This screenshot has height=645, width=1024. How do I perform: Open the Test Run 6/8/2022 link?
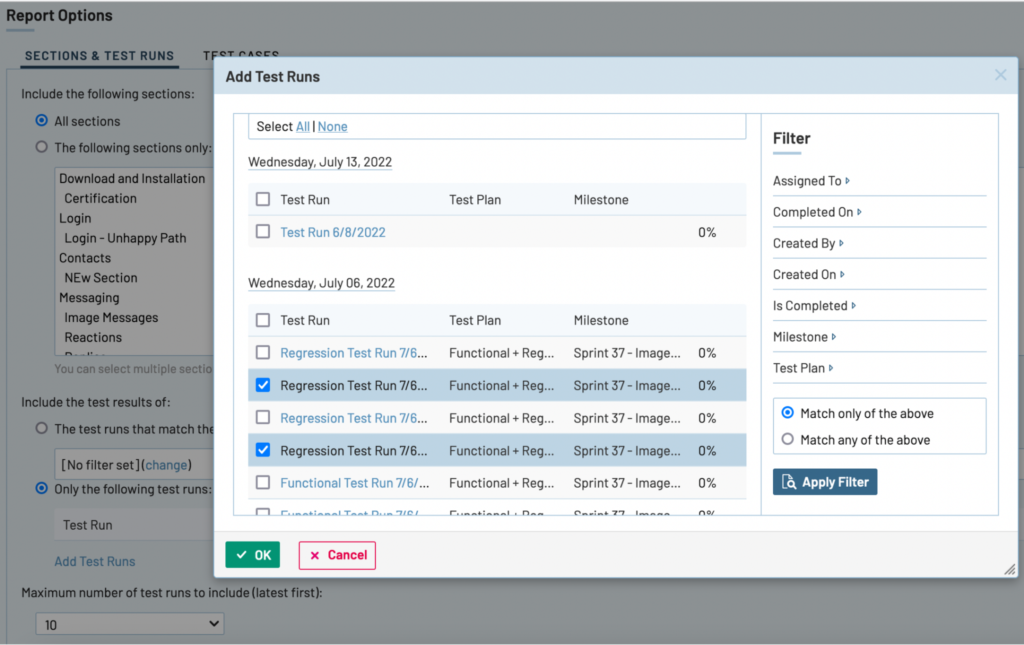[332, 232]
